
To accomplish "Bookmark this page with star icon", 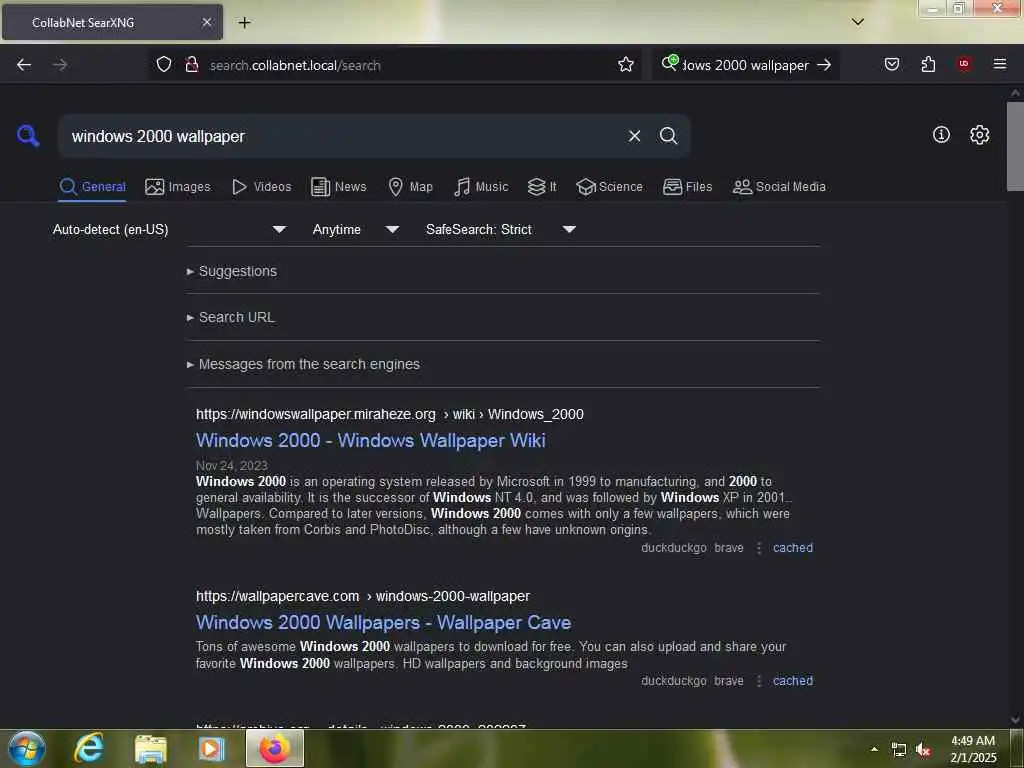I will 626,65.
